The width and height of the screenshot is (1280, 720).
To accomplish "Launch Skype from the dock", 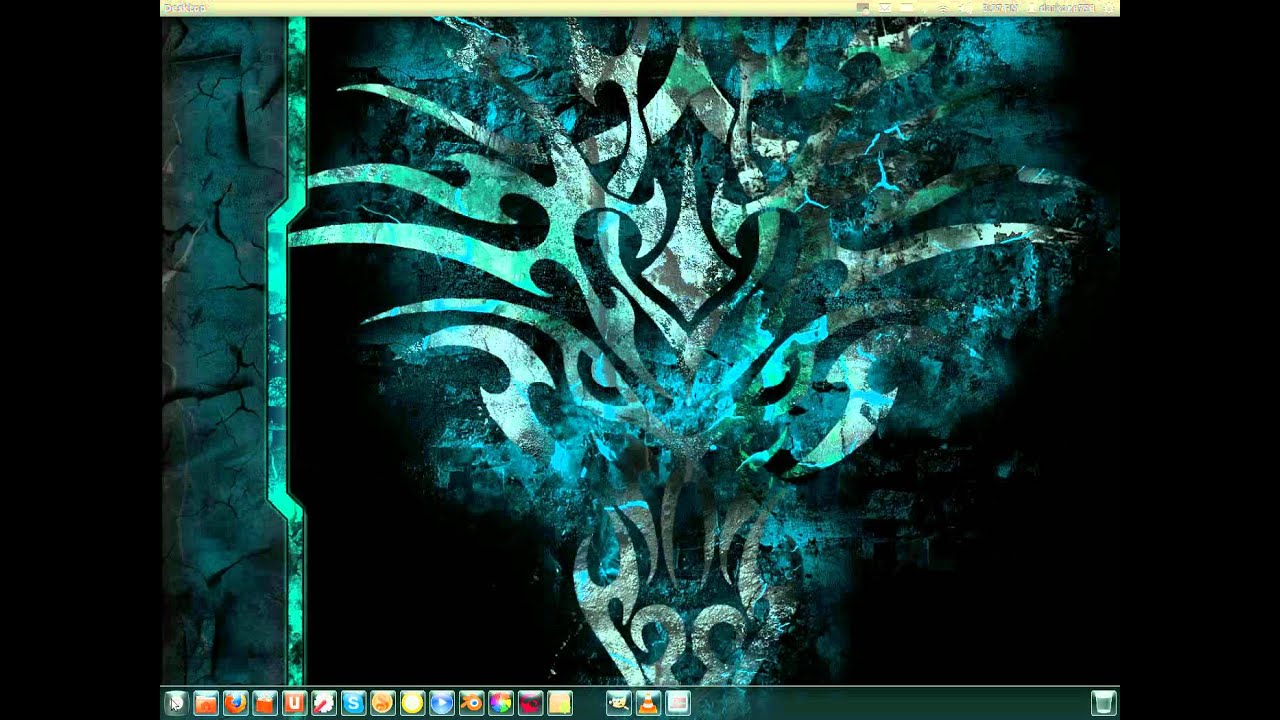I will click(353, 703).
